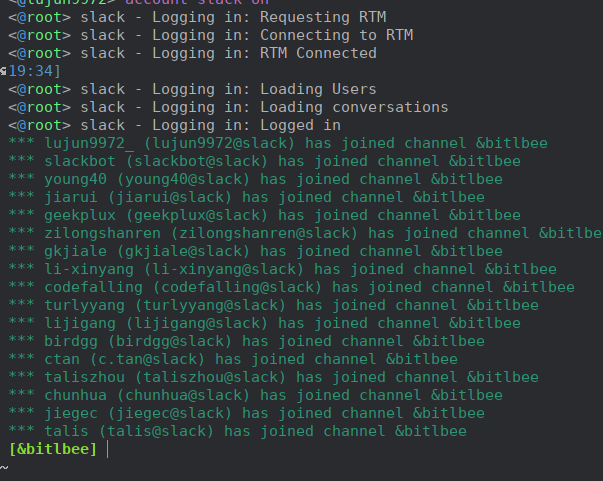Click the "Loading Users" log line
Screen dimensions: 603x481
pyautogui.click(x=192, y=89)
